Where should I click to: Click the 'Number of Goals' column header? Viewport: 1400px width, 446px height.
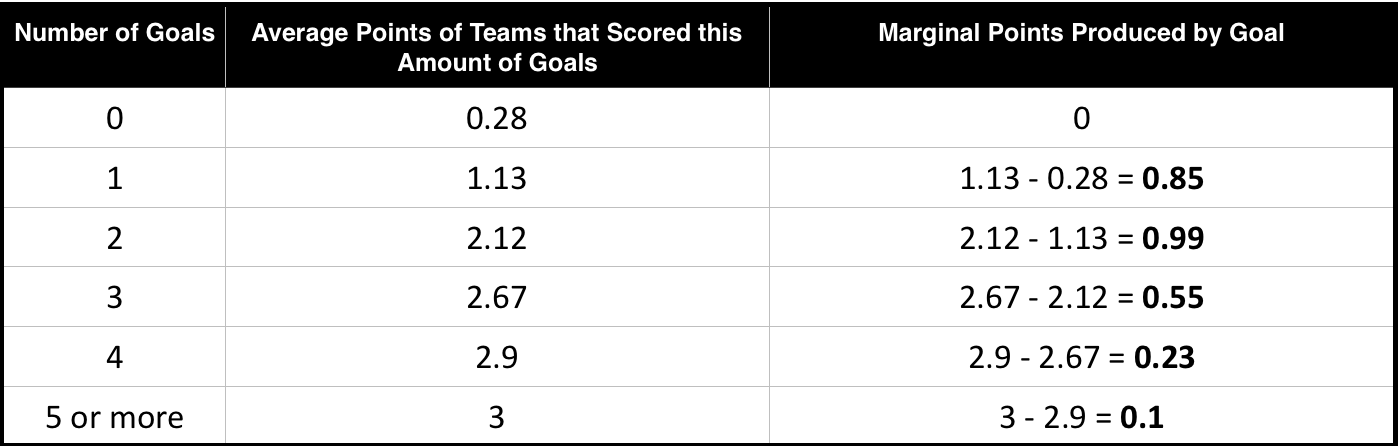click(x=114, y=33)
